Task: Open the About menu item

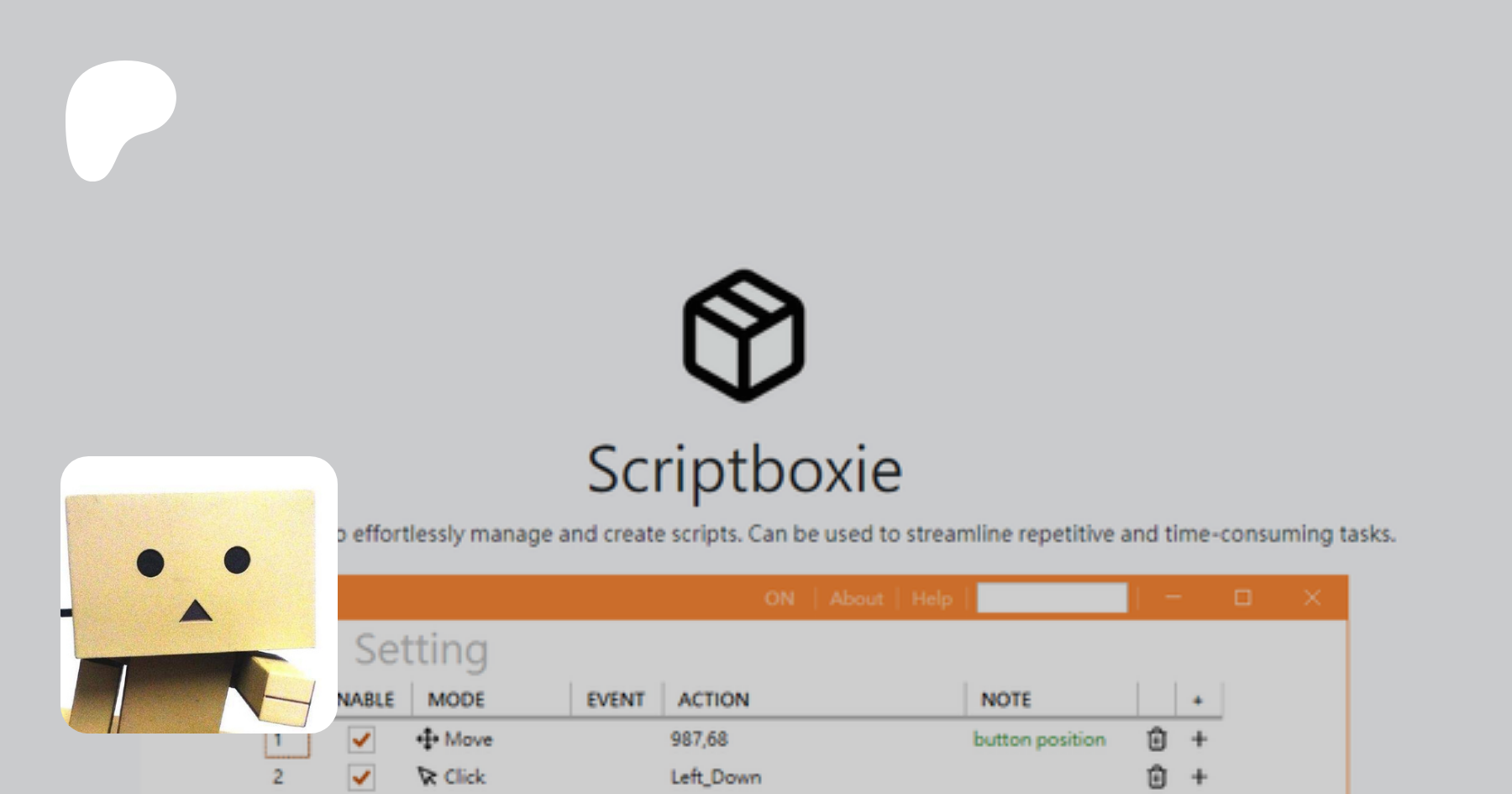Action: point(856,598)
